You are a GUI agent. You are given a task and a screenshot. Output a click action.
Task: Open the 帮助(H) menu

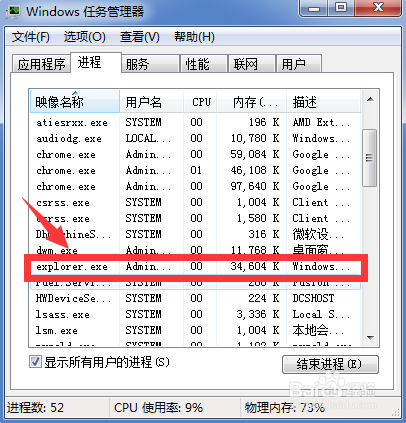pos(194,37)
